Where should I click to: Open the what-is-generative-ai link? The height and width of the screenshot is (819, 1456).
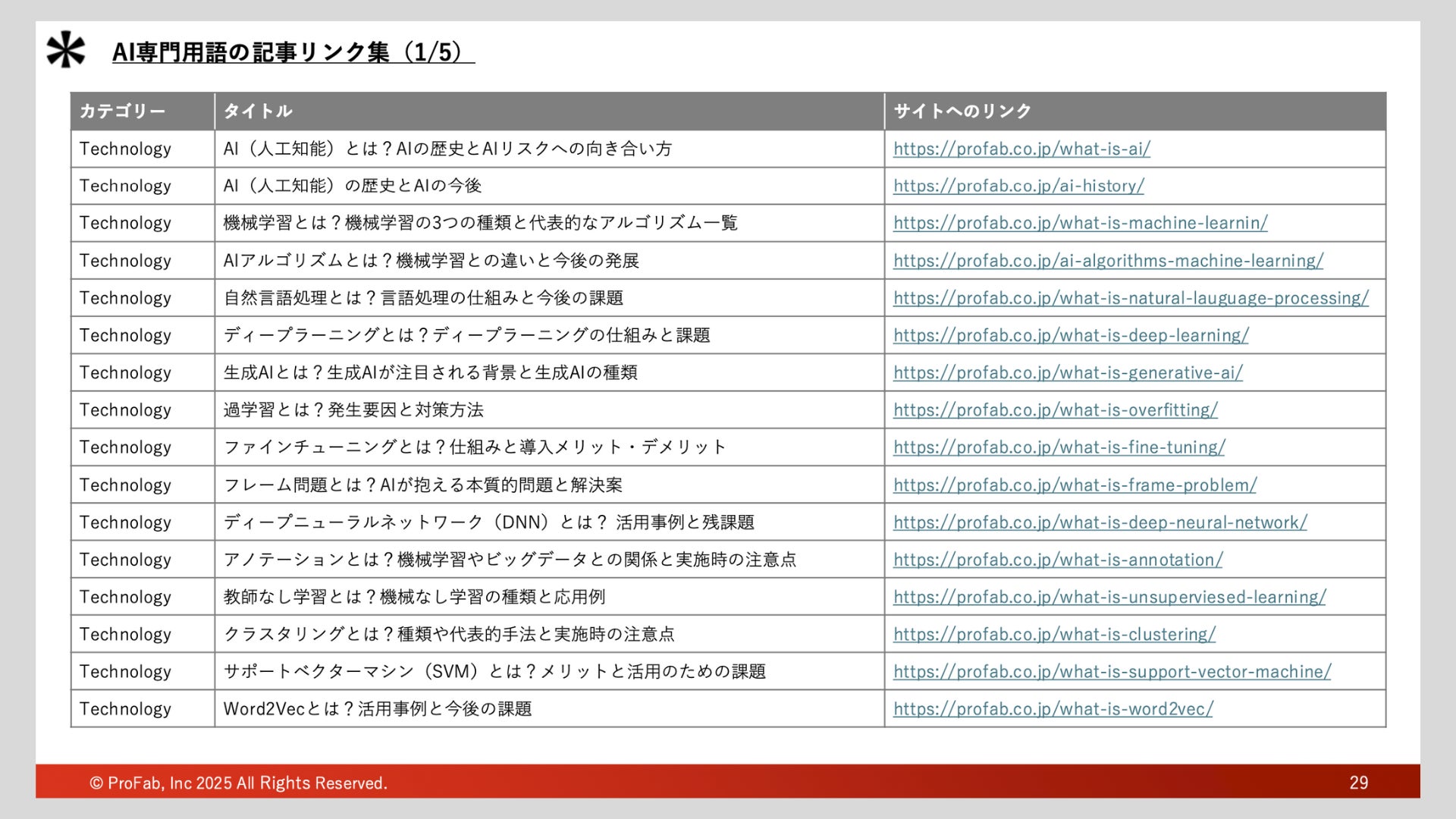pos(1067,372)
